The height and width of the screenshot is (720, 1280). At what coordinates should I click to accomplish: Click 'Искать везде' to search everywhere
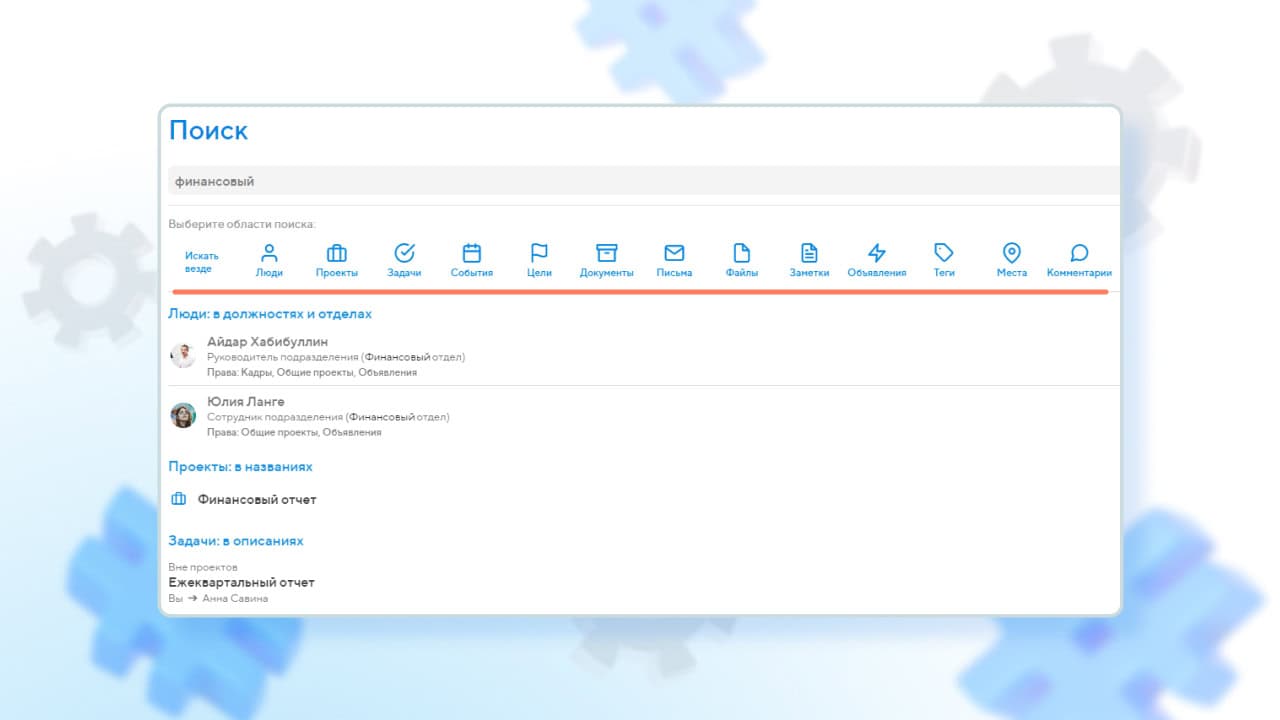coord(201,262)
